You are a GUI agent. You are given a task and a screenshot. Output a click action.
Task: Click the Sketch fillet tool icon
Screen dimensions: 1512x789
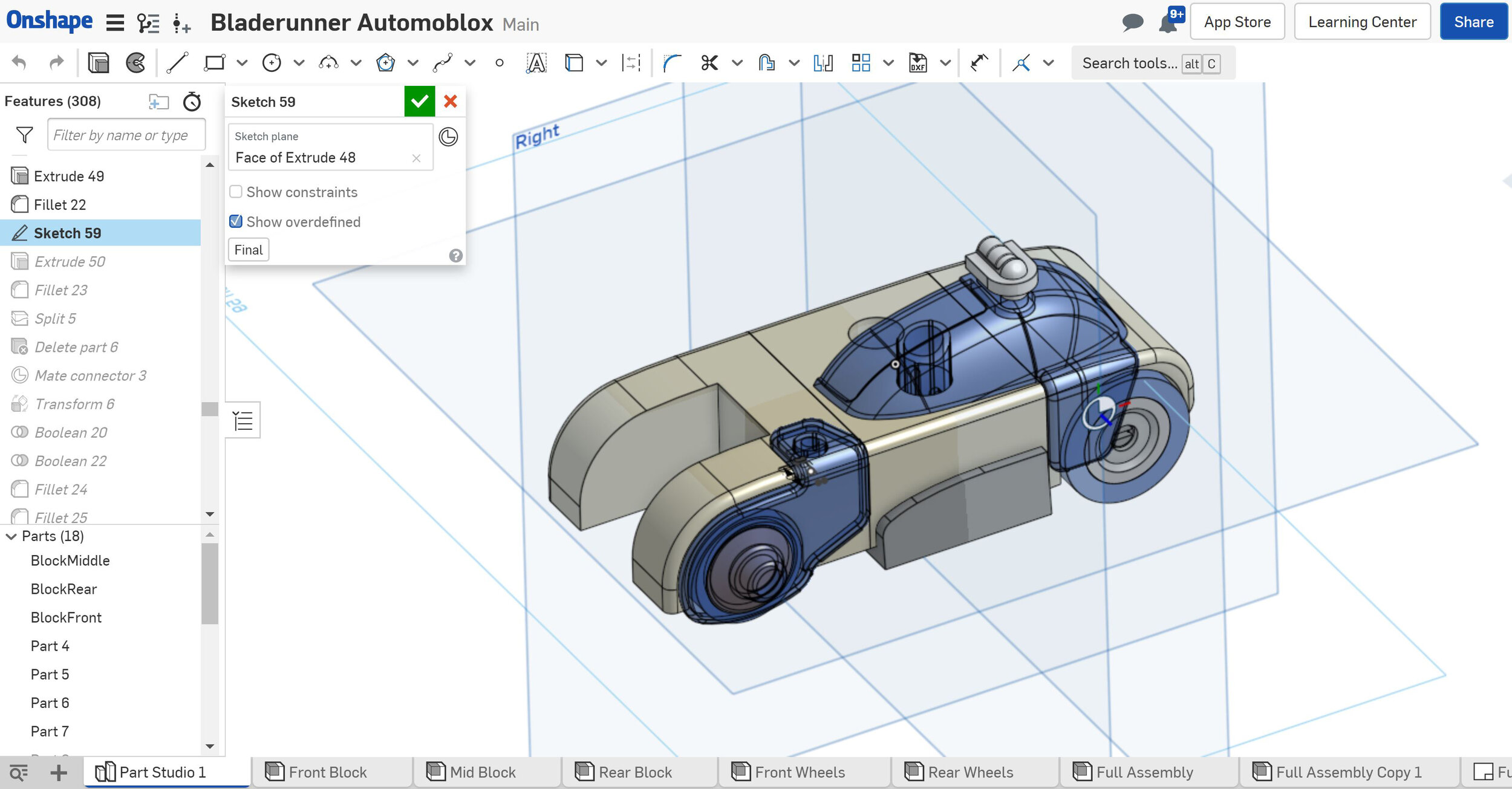tap(672, 63)
